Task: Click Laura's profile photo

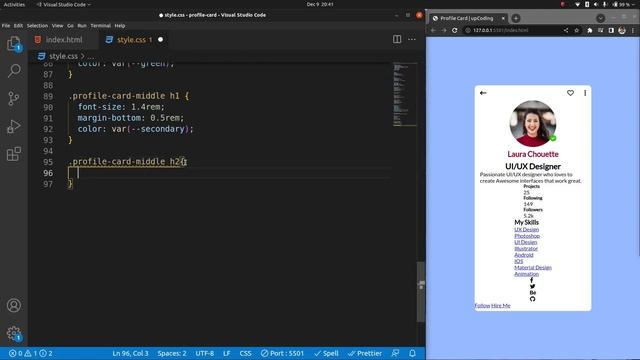Action: [533, 123]
